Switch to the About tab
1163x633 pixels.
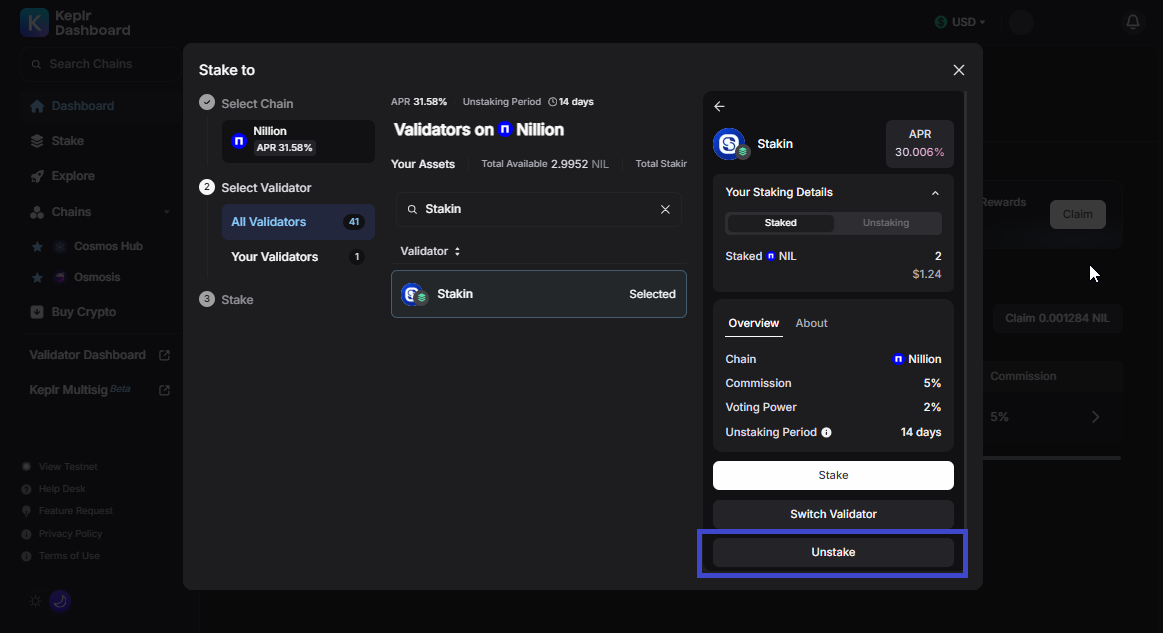(x=811, y=324)
